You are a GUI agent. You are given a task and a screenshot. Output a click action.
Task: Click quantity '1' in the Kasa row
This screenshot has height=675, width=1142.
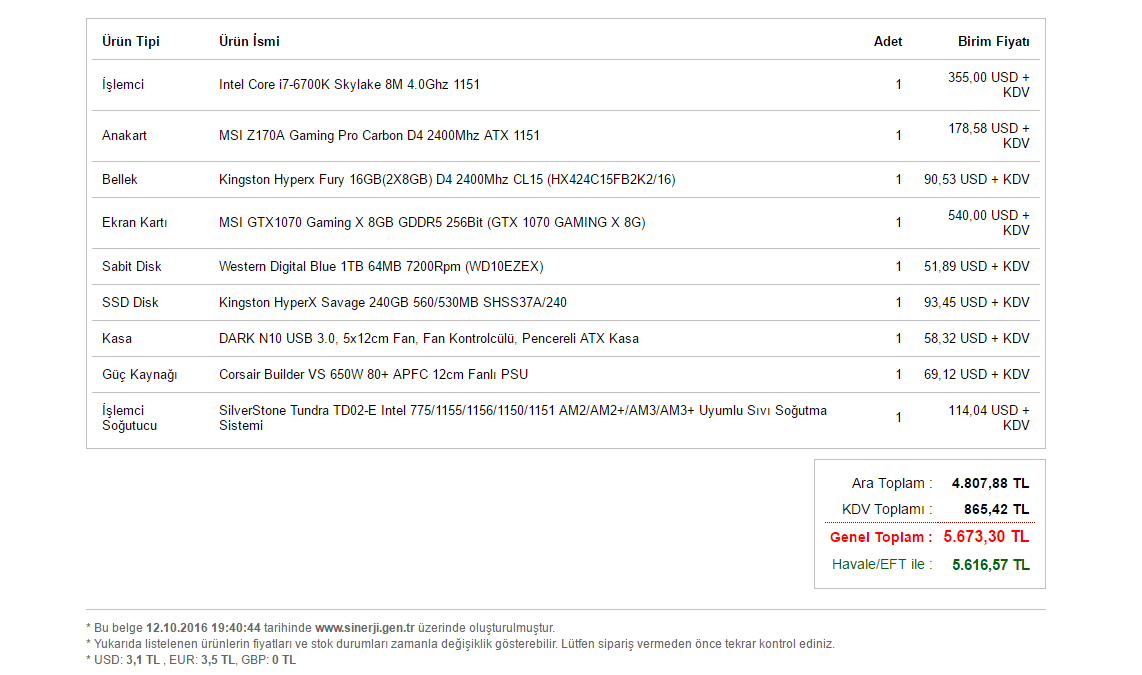click(x=899, y=339)
